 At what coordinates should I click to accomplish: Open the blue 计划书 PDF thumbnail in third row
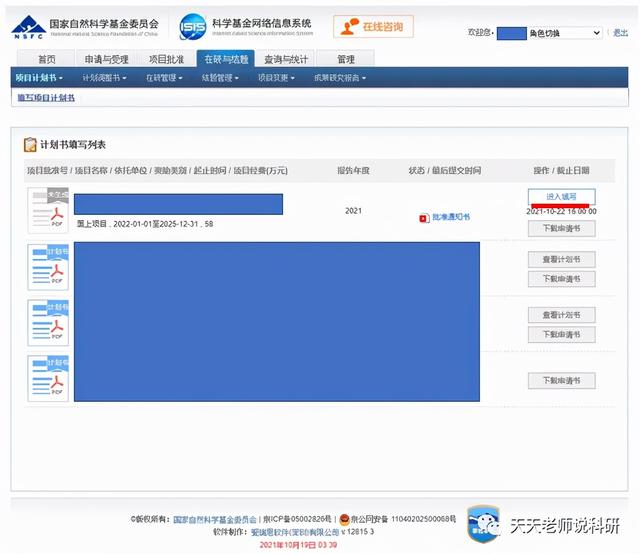coord(48,323)
